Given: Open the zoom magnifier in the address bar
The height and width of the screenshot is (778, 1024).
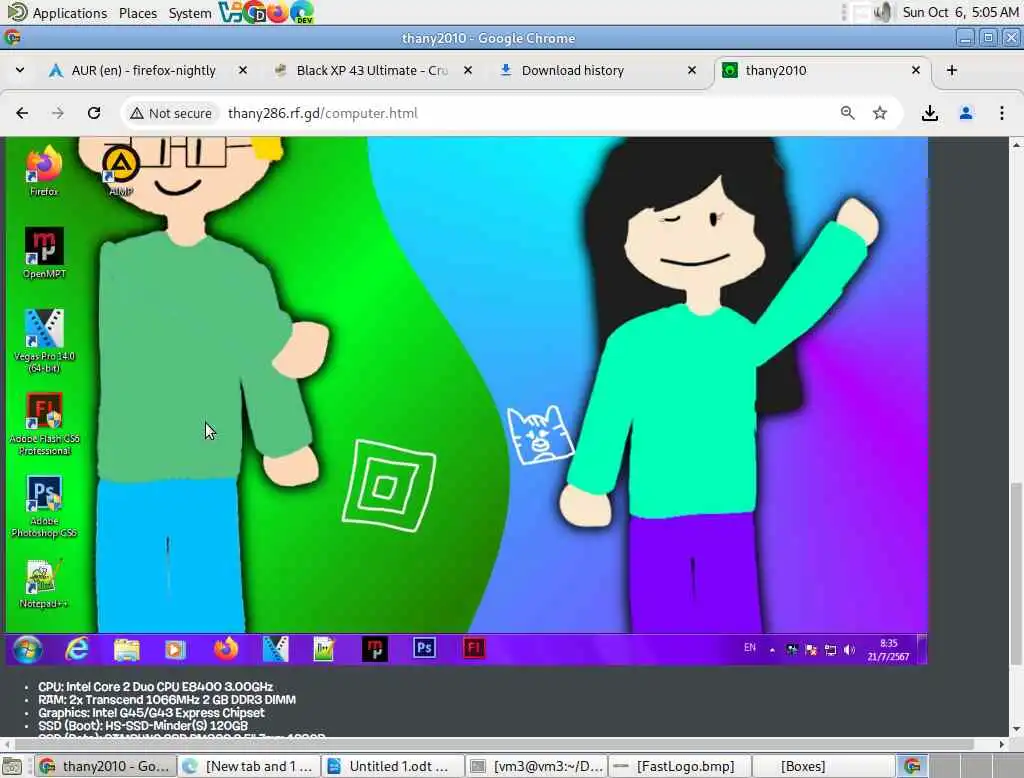Looking at the screenshot, I should click(x=847, y=113).
